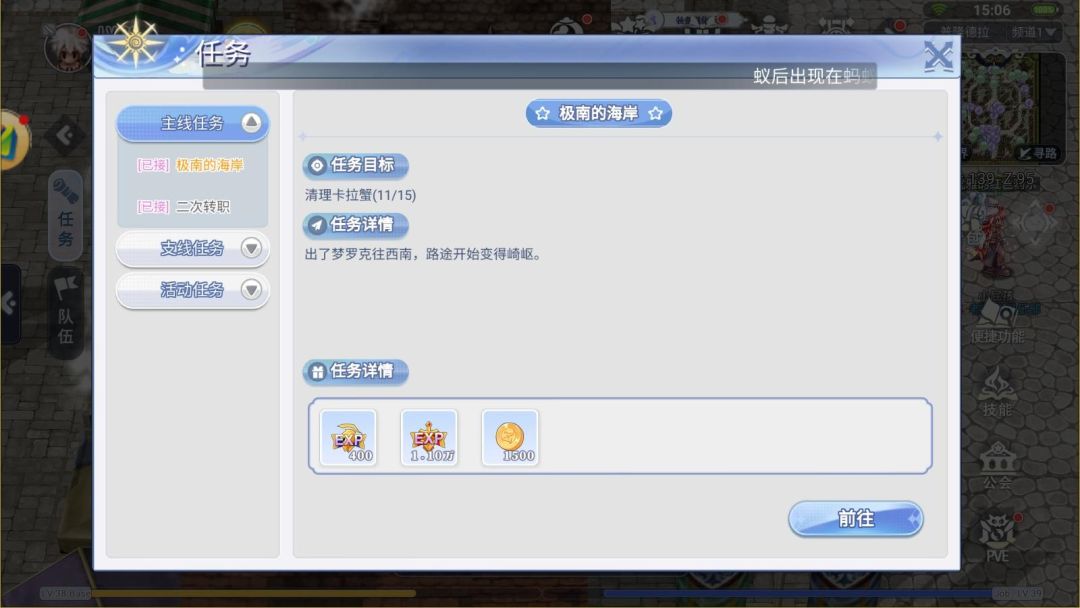
Task: Click the 支线任务 category header
Action: [192, 248]
